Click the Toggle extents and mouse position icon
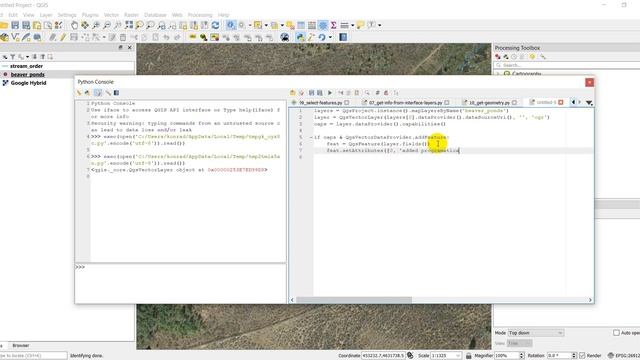The height and width of the screenshot is (360, 640). click(410, 356)
